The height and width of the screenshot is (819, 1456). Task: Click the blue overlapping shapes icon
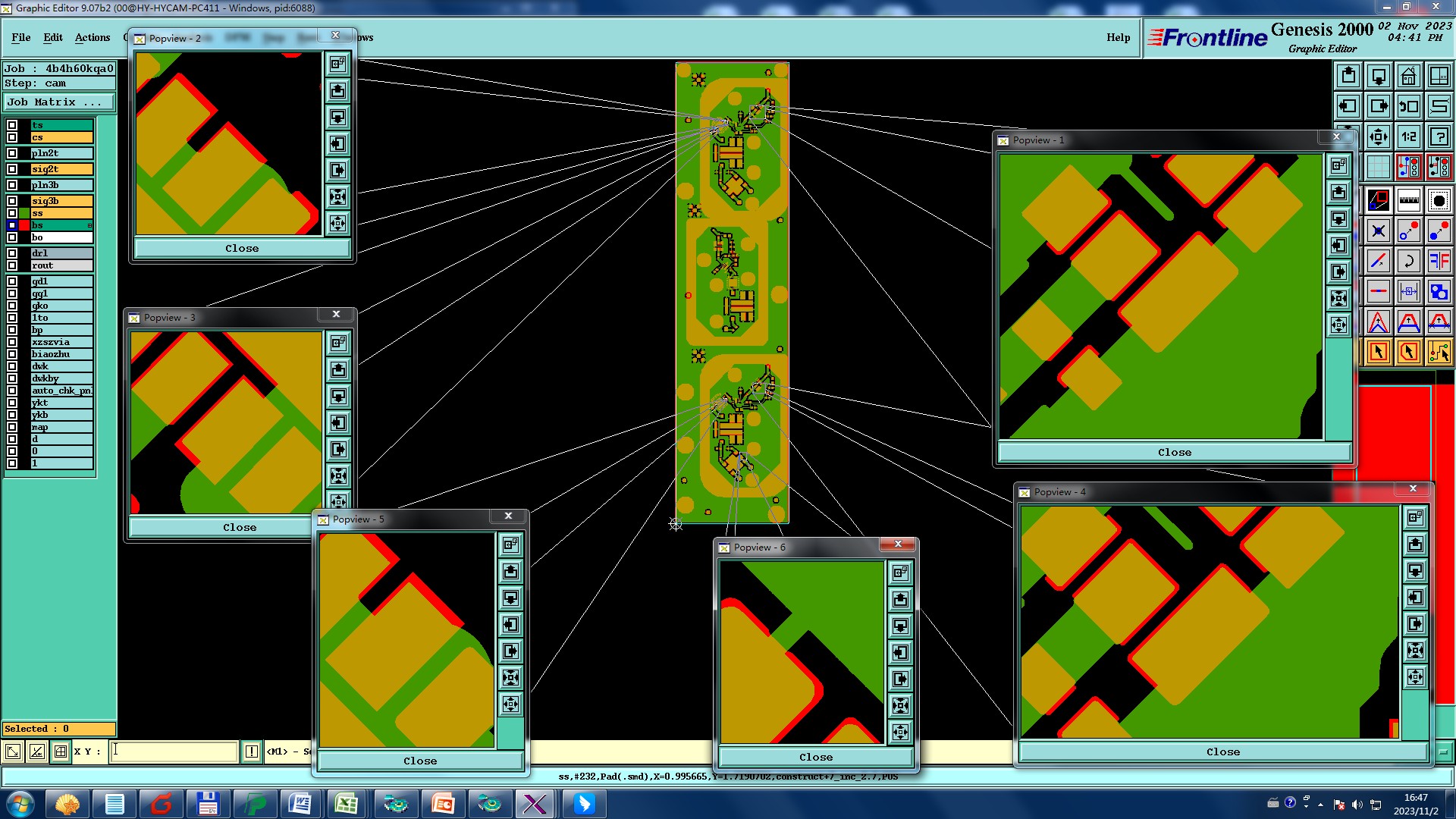click(x=1439, y=291)
